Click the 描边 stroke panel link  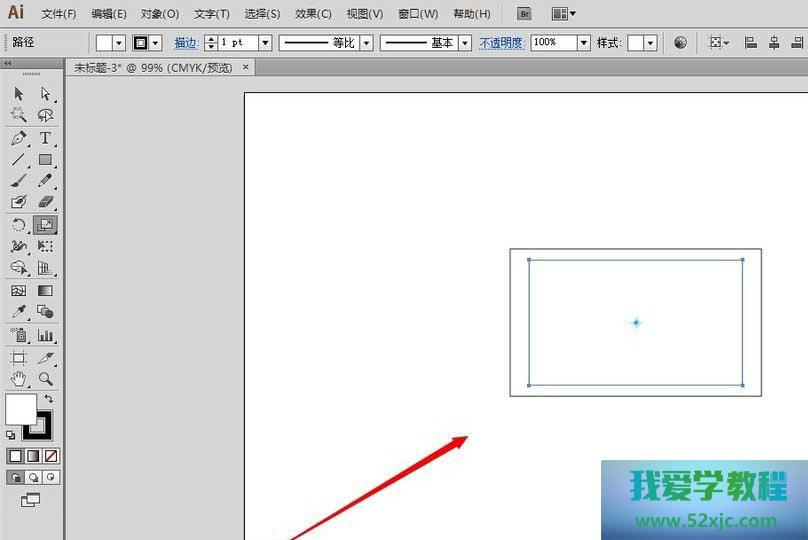click(x=186, y=43)
